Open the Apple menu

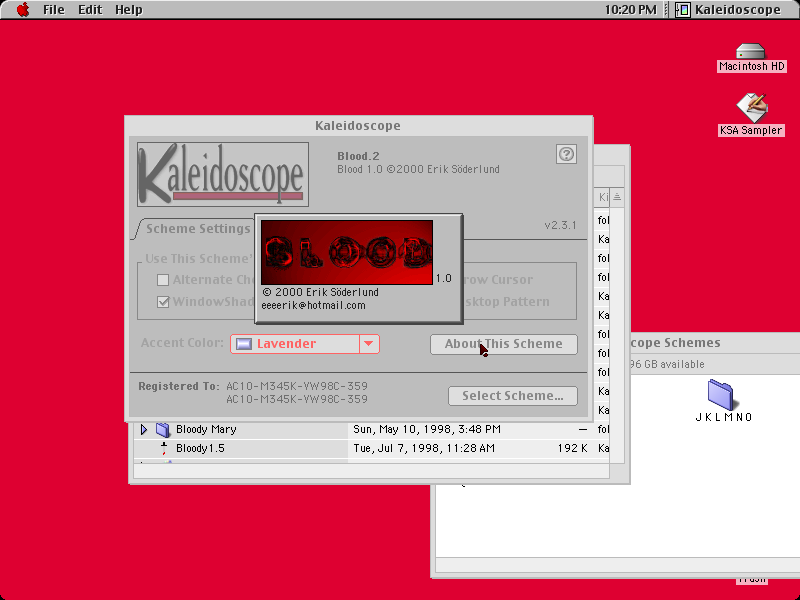click(x=23, y=10)
